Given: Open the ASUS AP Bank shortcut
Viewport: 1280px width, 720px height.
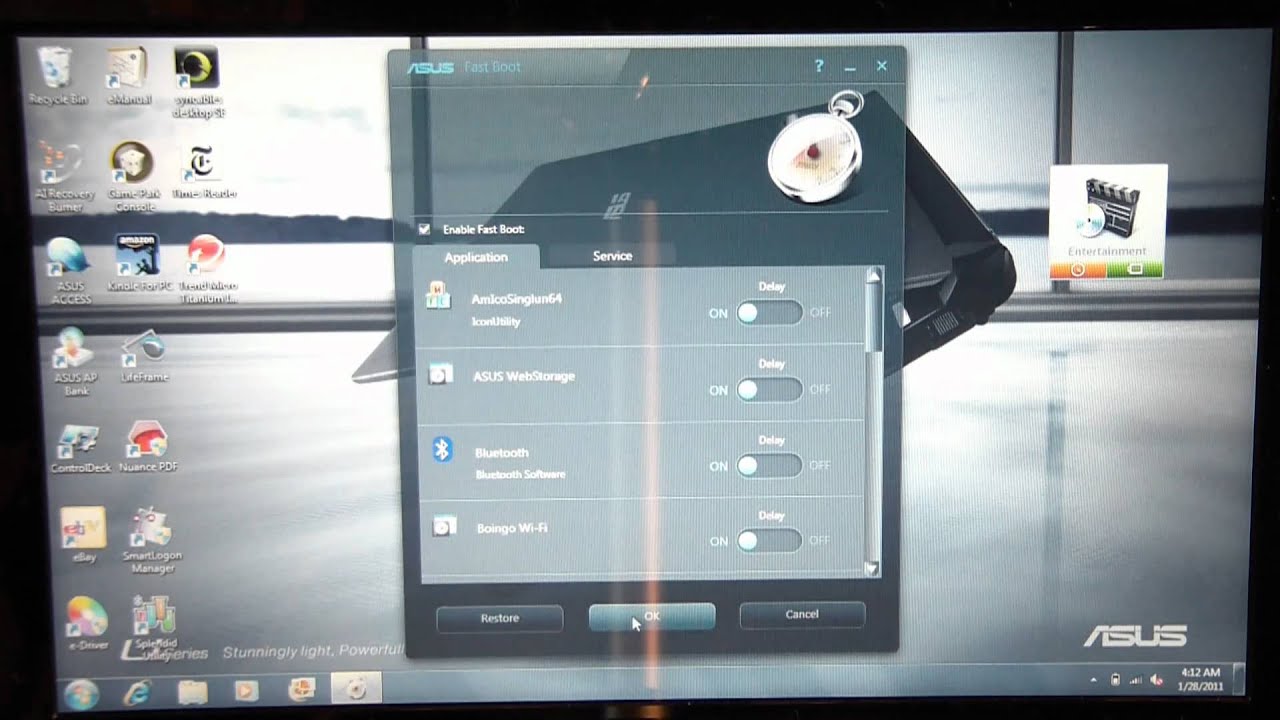Looking at the screenshot, I should 75,362.
